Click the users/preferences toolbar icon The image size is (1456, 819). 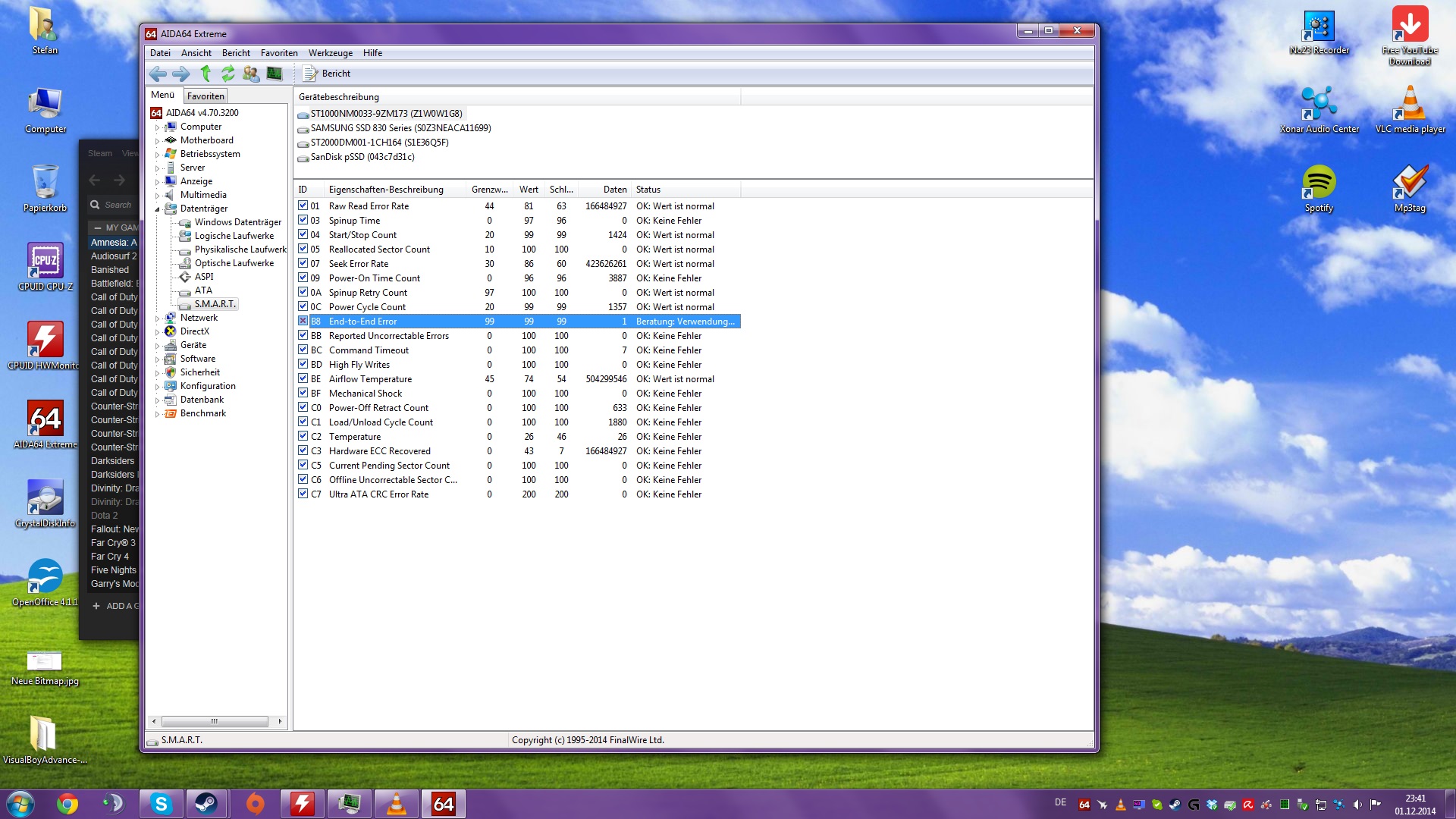click(251, 74)
